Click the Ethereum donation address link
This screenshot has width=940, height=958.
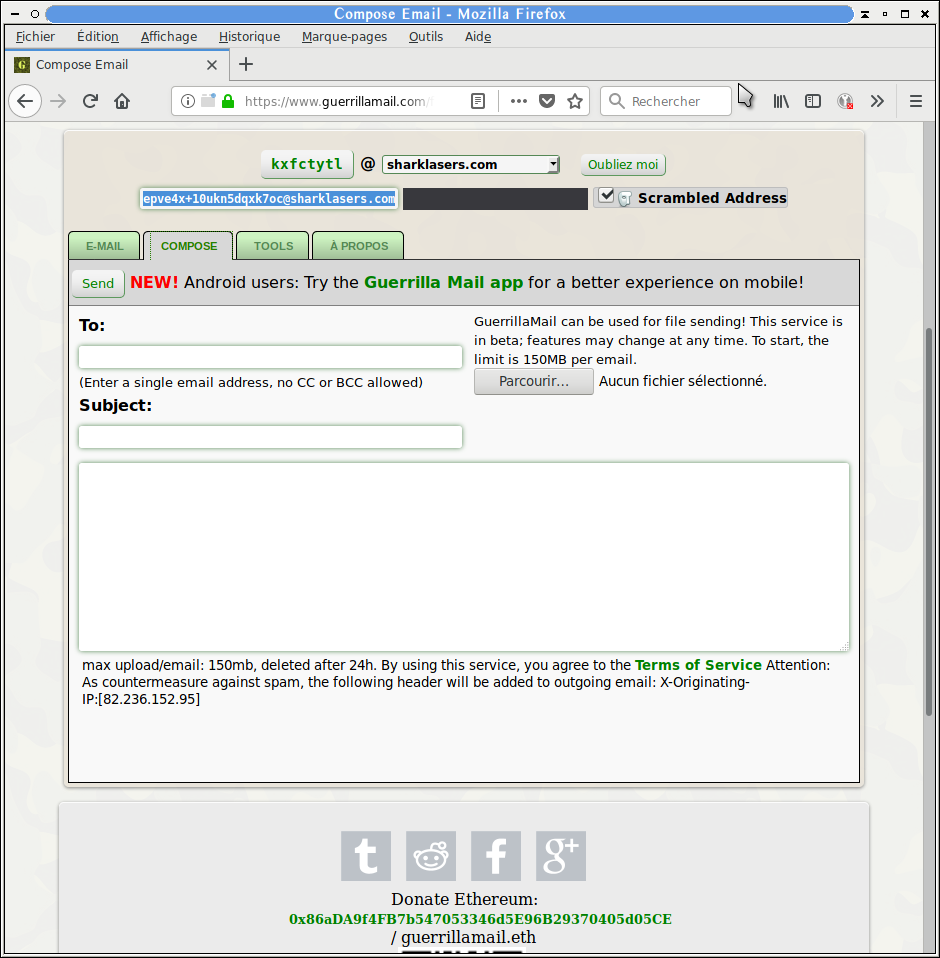click(480, 919)
